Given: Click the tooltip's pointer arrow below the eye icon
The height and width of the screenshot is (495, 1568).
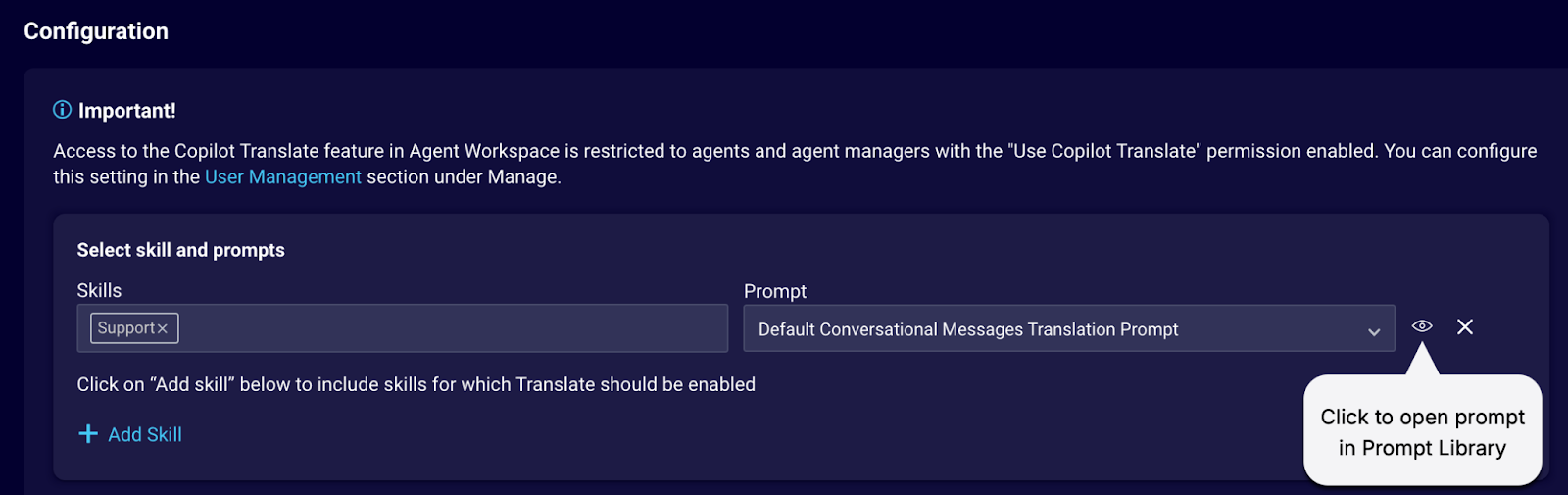Looking at the screenshot, I should click(1422, 361).
